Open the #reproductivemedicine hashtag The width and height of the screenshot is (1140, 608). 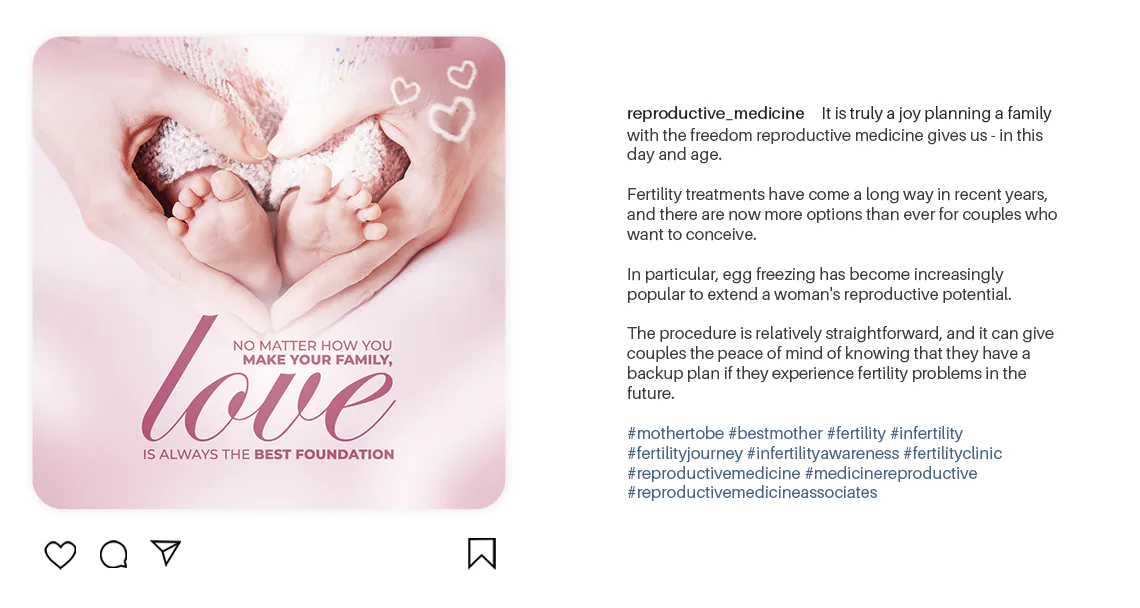[713, 473]
